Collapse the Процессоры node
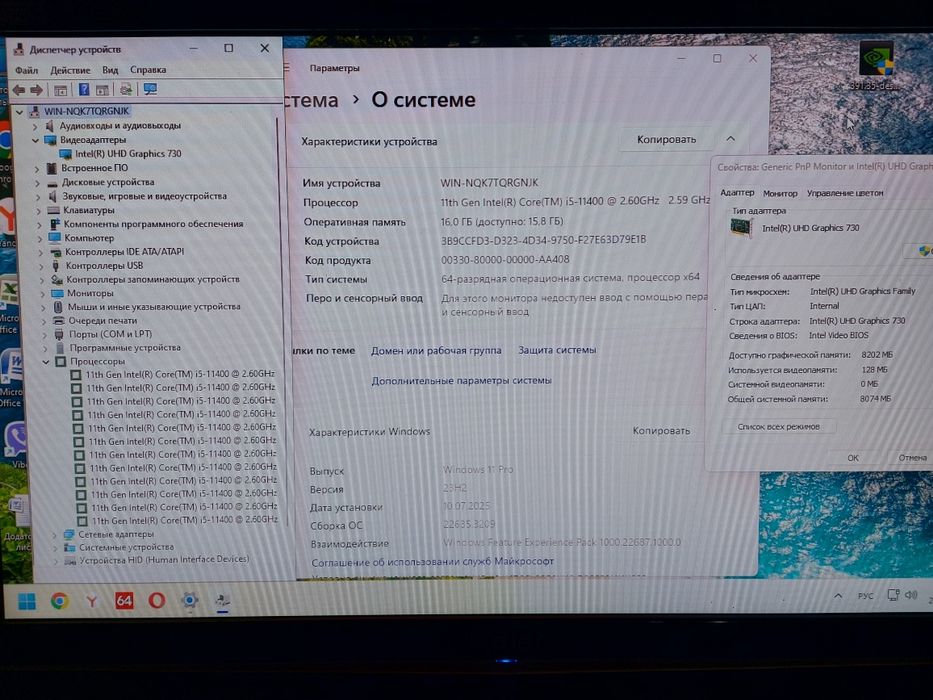The height and width of the screenshot is (700, 933). pyautogui.click(x=46, y=362)
